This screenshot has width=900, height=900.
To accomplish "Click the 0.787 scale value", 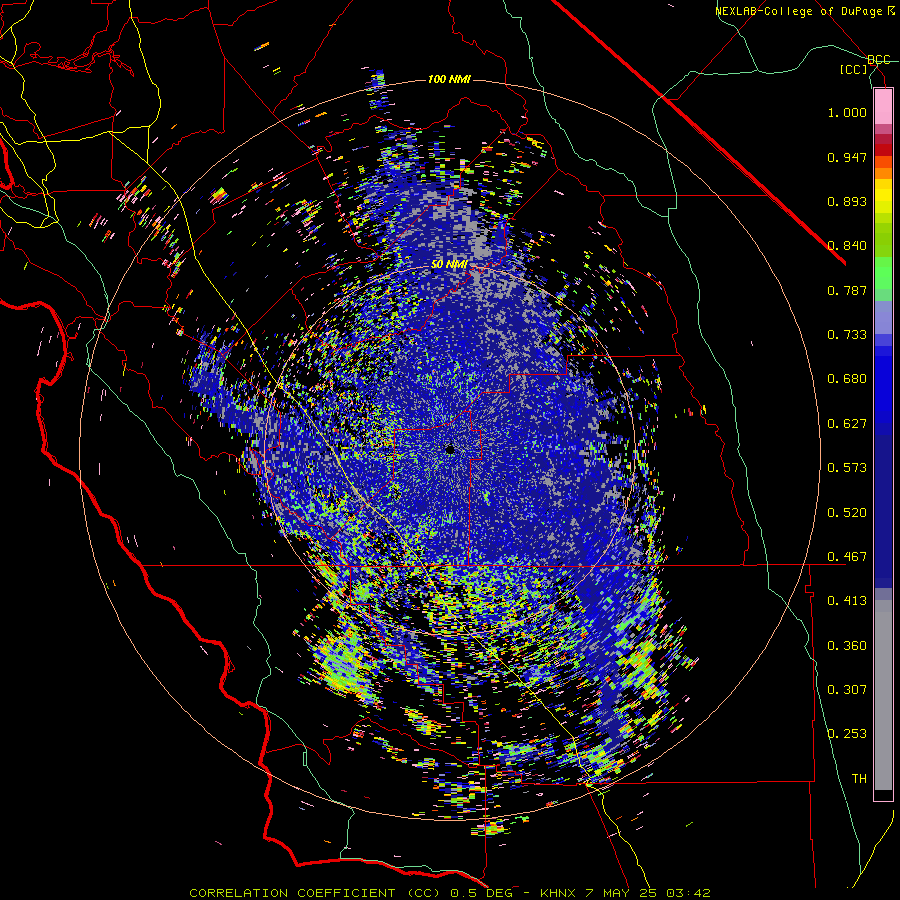I will [x=847, y=290].
